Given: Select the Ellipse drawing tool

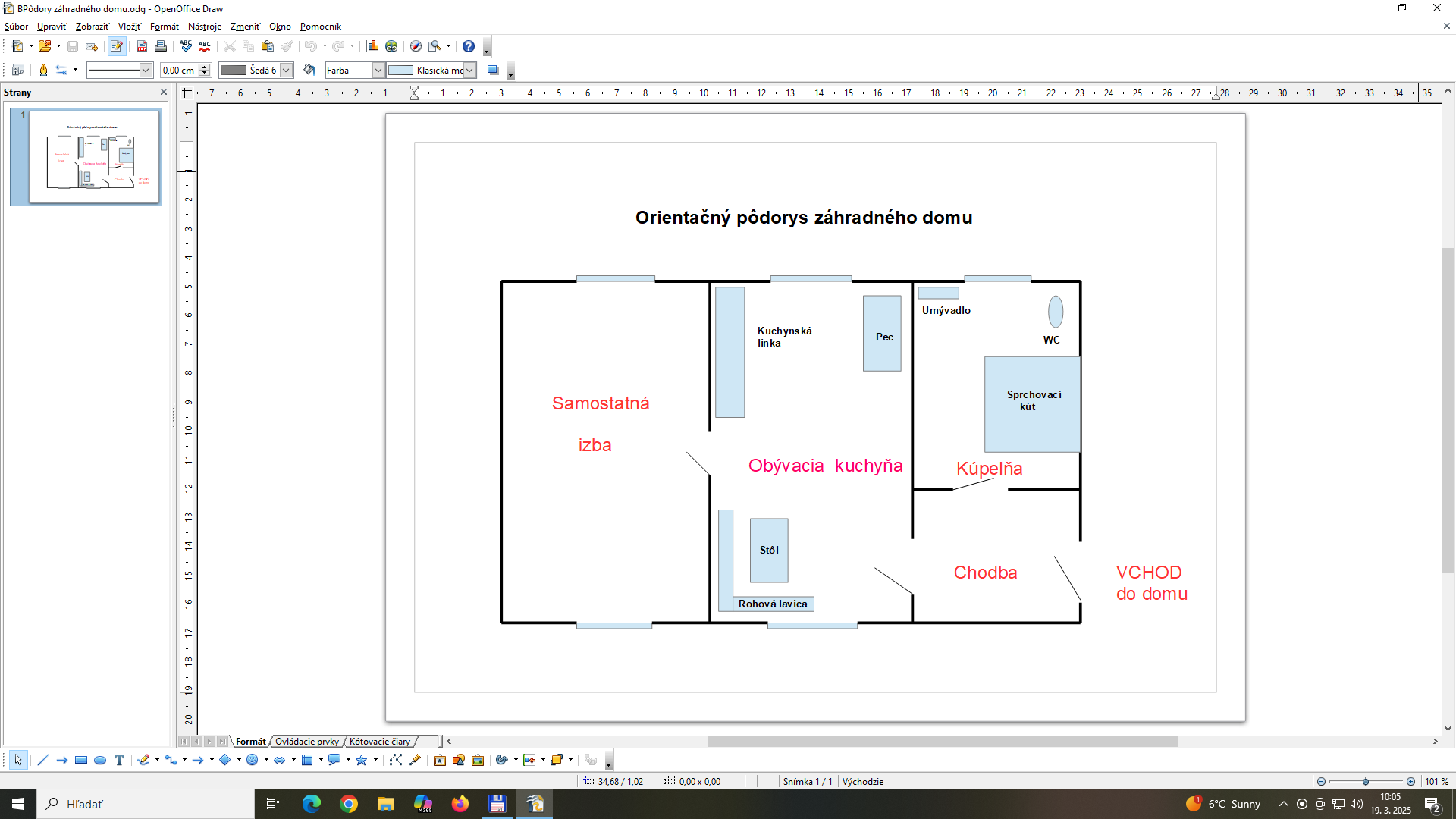Looking at the screenshot, I should pyautogui.click(x=100, y=760).
